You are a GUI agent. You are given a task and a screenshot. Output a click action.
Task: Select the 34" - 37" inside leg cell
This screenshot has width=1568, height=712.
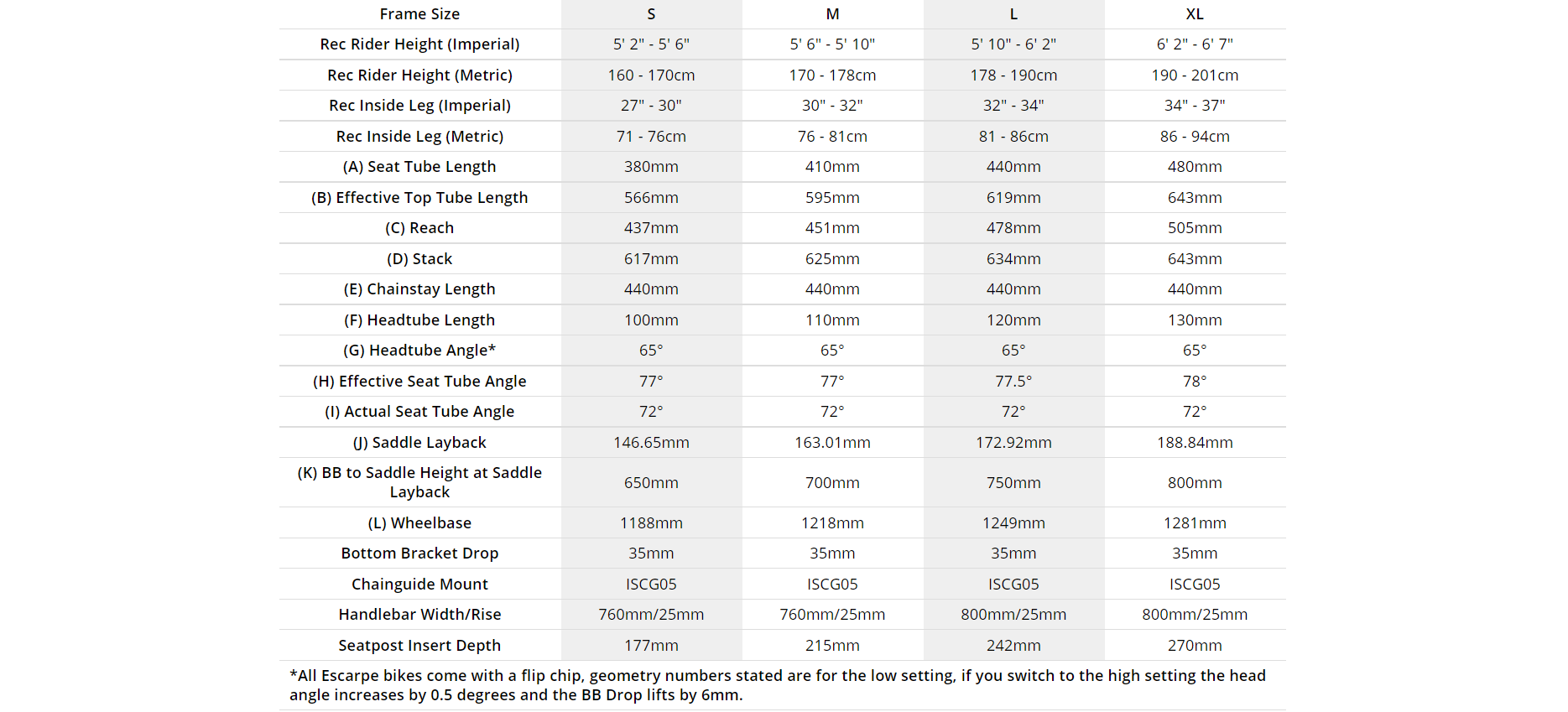pyautogui.click(x=1195, y=106)
